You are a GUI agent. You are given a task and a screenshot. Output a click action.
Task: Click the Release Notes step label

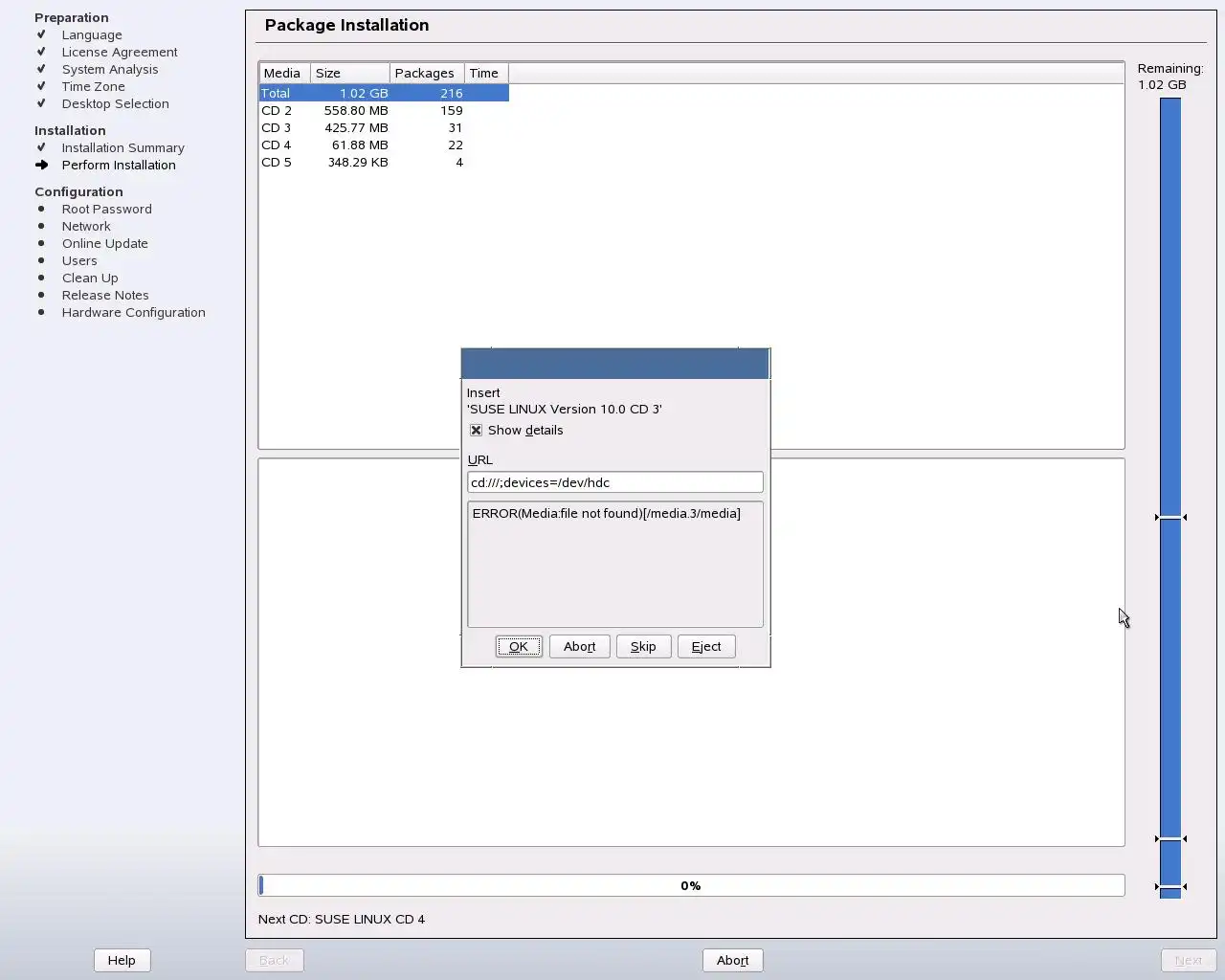(x=105, y=295)
